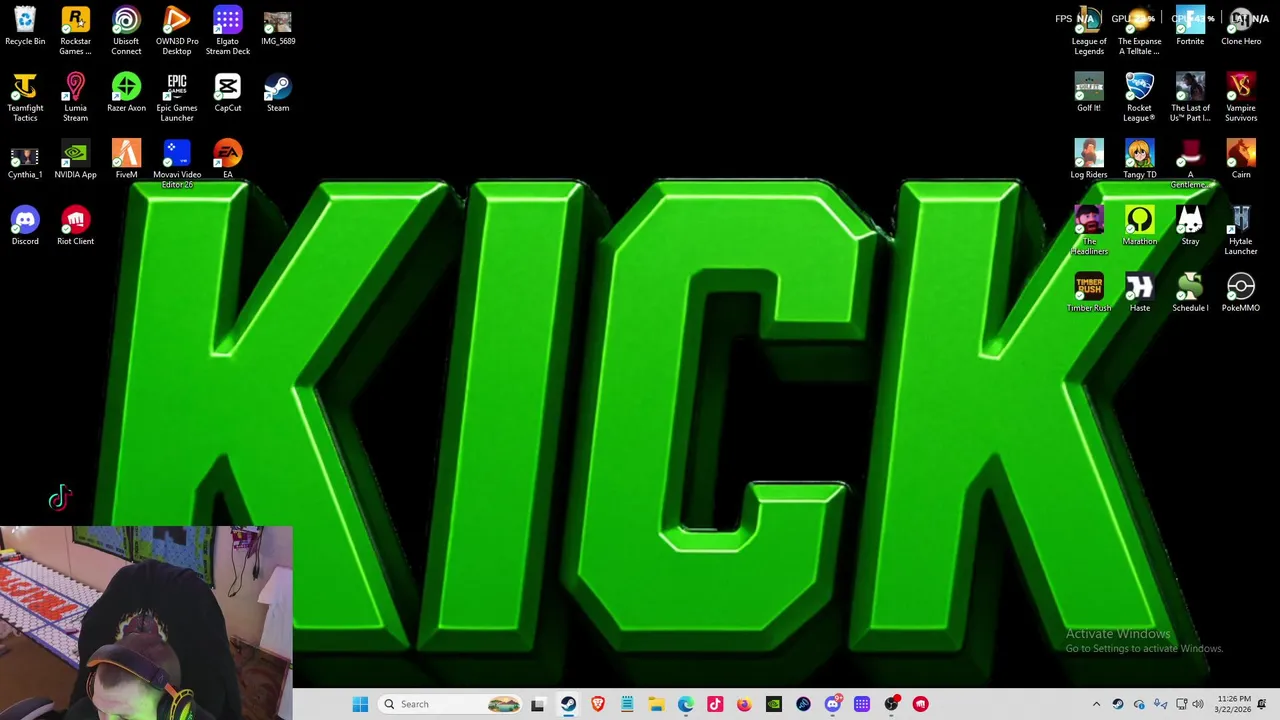This screenshot has height=720, width=1280.
Task: Open Firefox from the taskbar
Action: (744, 704)
